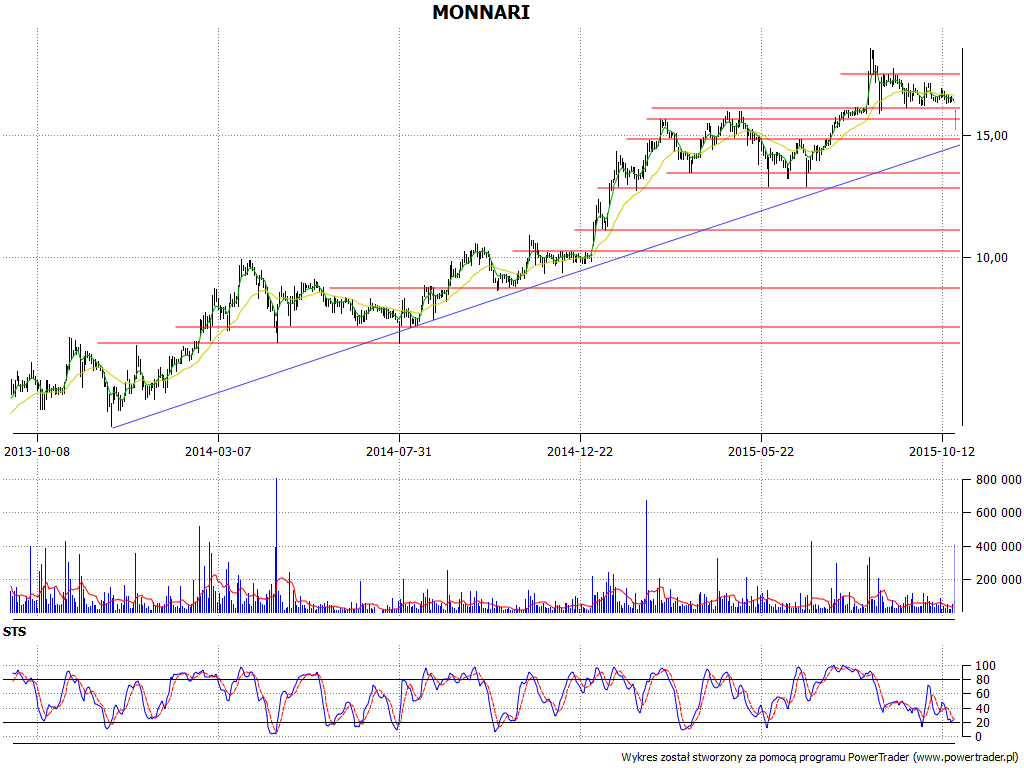Click the 200 000 volume axis label
Screen dimensions: 1024x768
[999, 580]
